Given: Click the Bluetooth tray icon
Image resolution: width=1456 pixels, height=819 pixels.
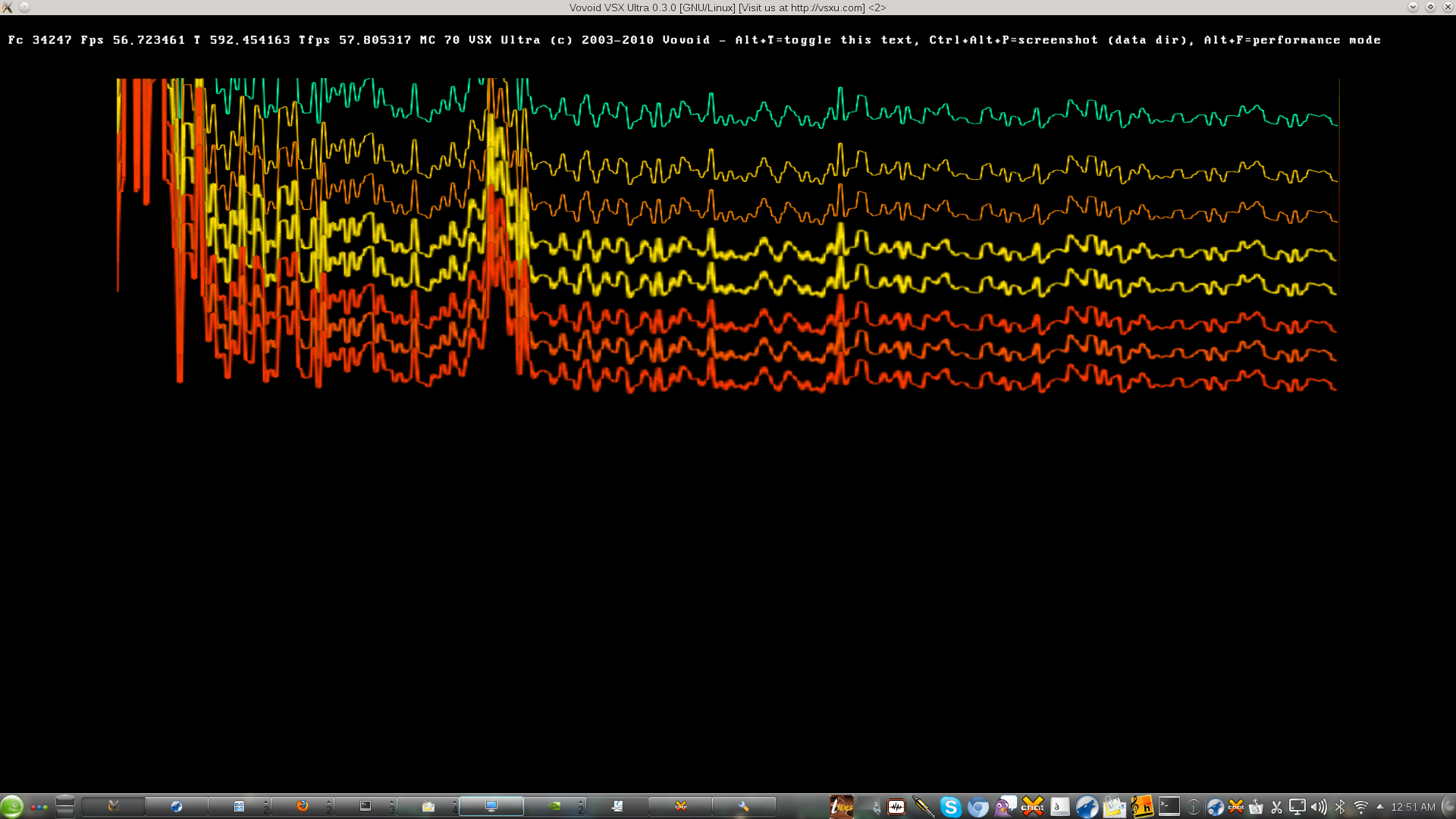Looking at the screenshot, I should coord(1340,807).
